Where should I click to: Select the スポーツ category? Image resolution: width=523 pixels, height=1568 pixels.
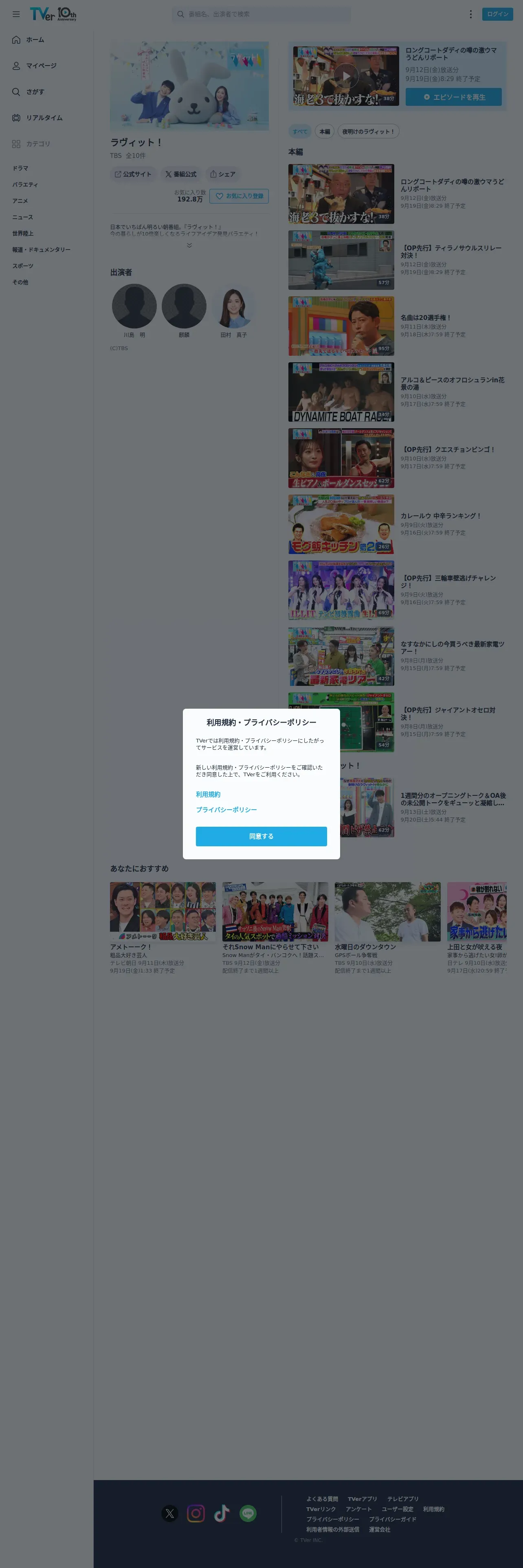tap(22, 266)
